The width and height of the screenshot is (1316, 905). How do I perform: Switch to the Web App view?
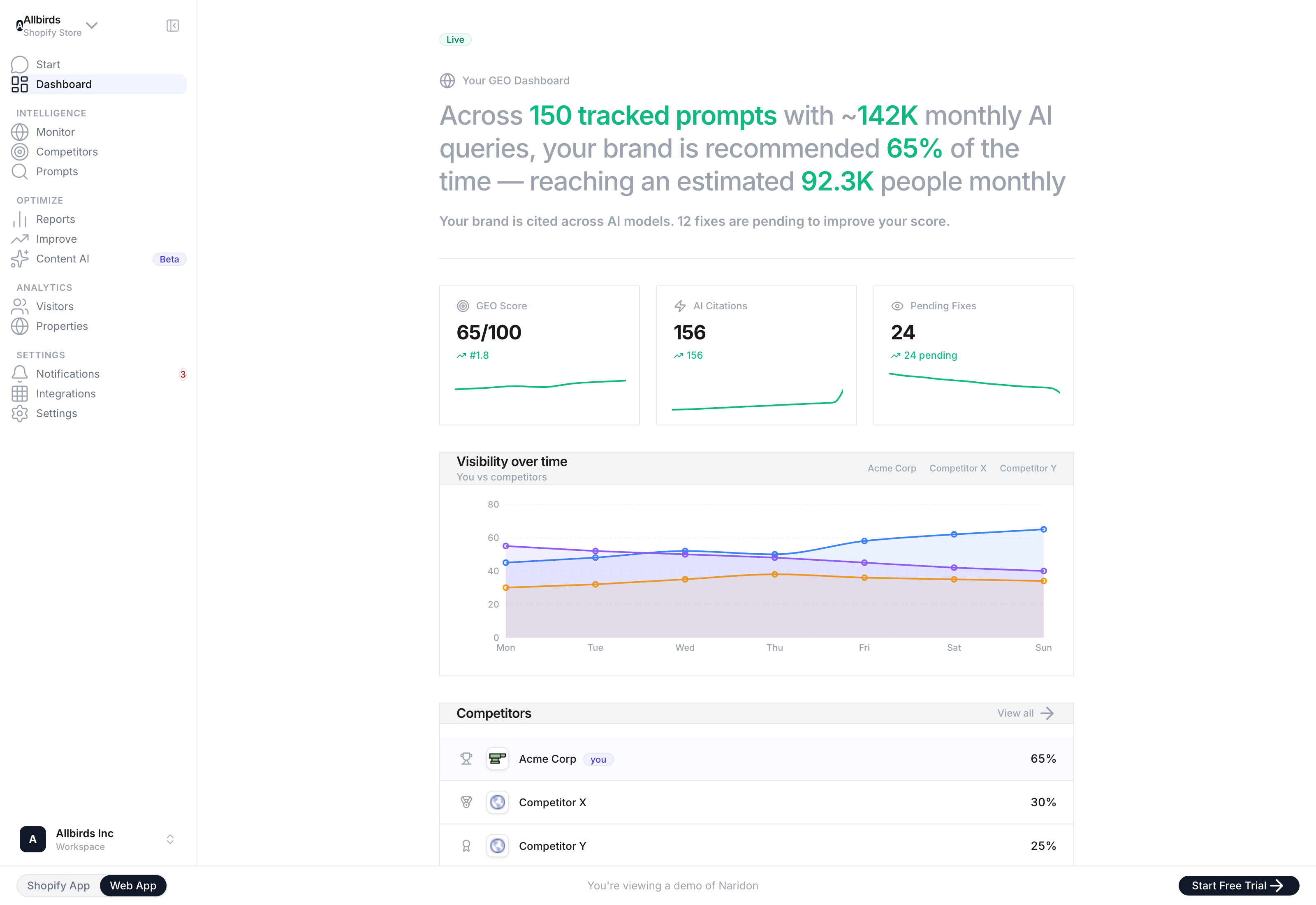133,886
